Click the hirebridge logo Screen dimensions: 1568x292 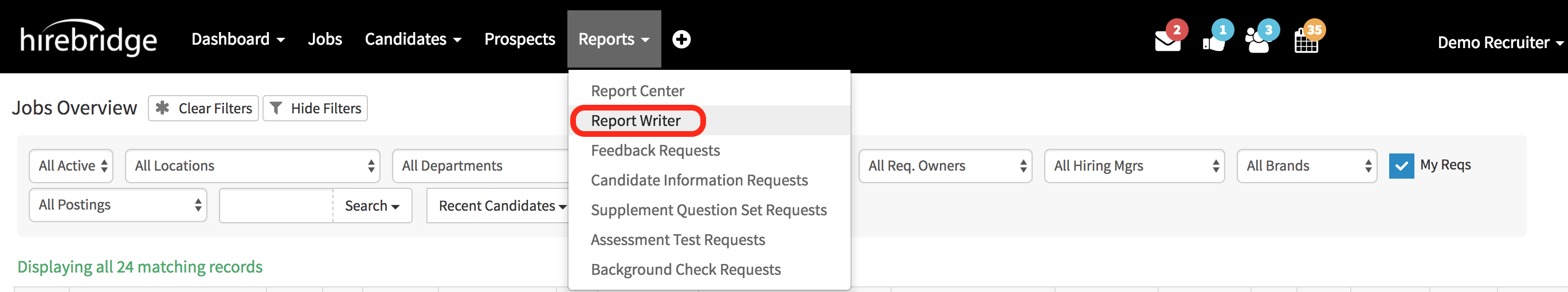[88, 38]
